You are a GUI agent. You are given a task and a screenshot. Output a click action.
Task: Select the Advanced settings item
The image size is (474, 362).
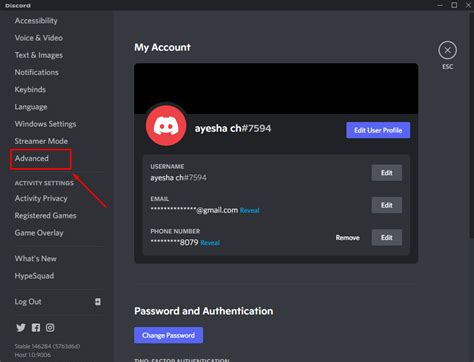click(32, 158)
